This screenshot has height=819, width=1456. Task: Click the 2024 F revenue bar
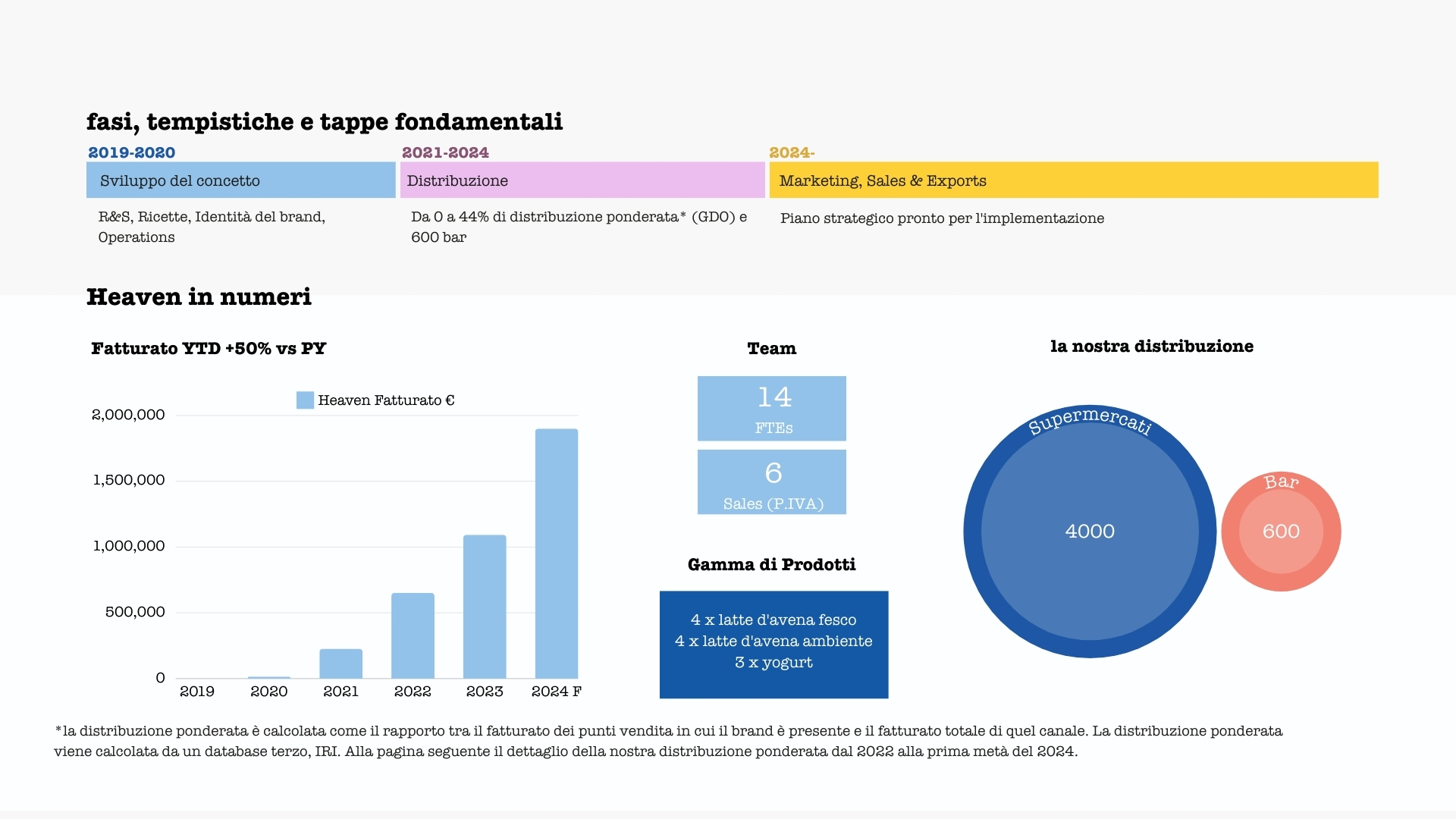tap(557, 554)
